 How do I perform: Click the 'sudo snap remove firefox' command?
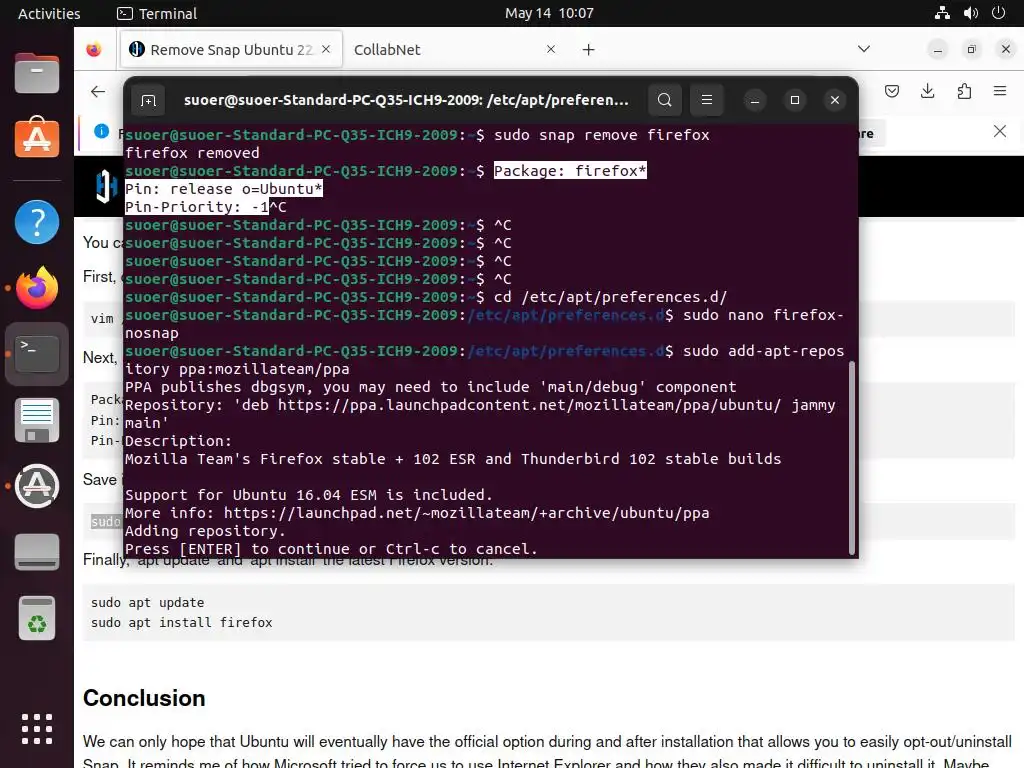point(601,135)
